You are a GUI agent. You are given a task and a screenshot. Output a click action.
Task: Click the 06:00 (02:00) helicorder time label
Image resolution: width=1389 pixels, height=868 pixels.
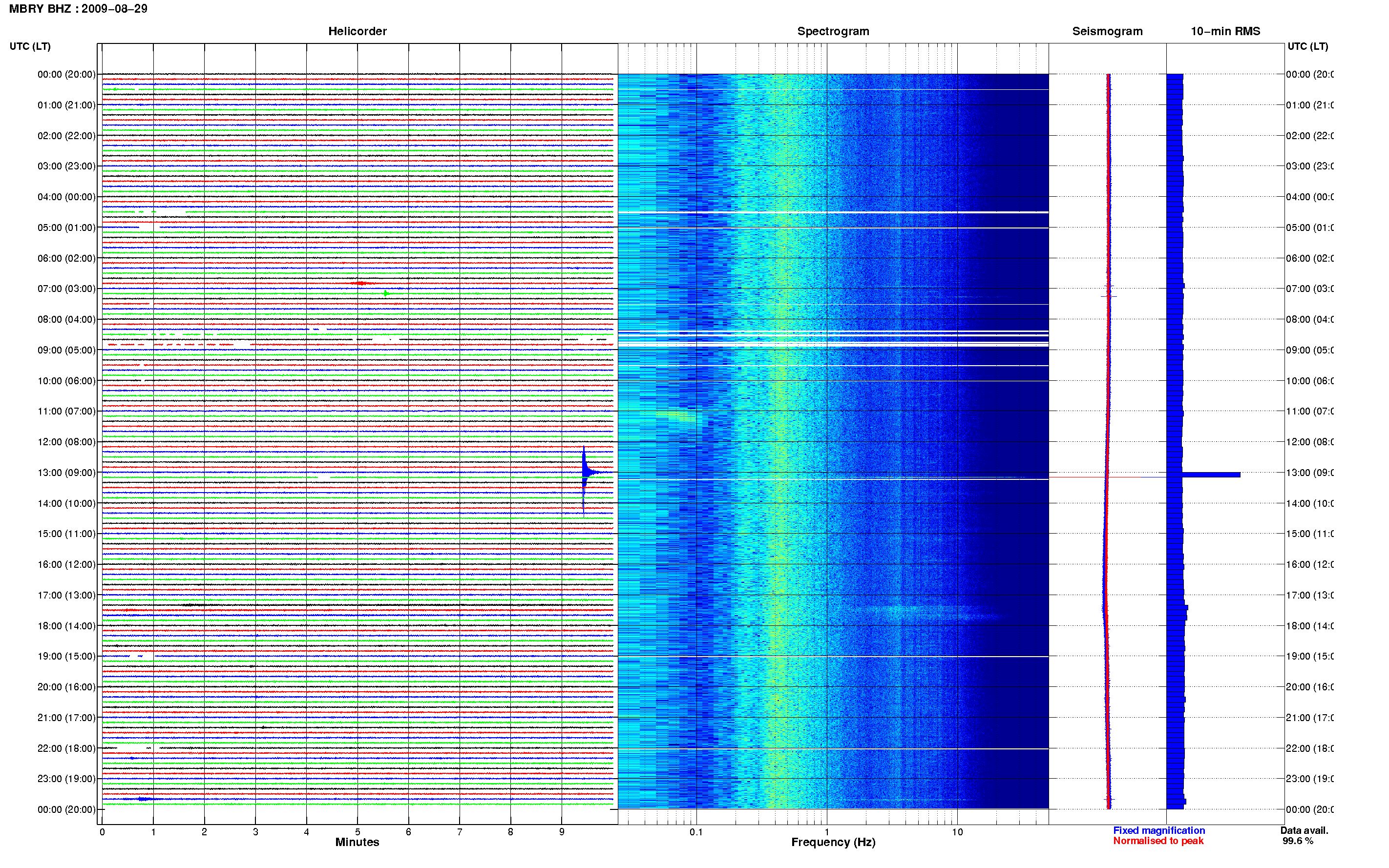[x=66, y=258]
